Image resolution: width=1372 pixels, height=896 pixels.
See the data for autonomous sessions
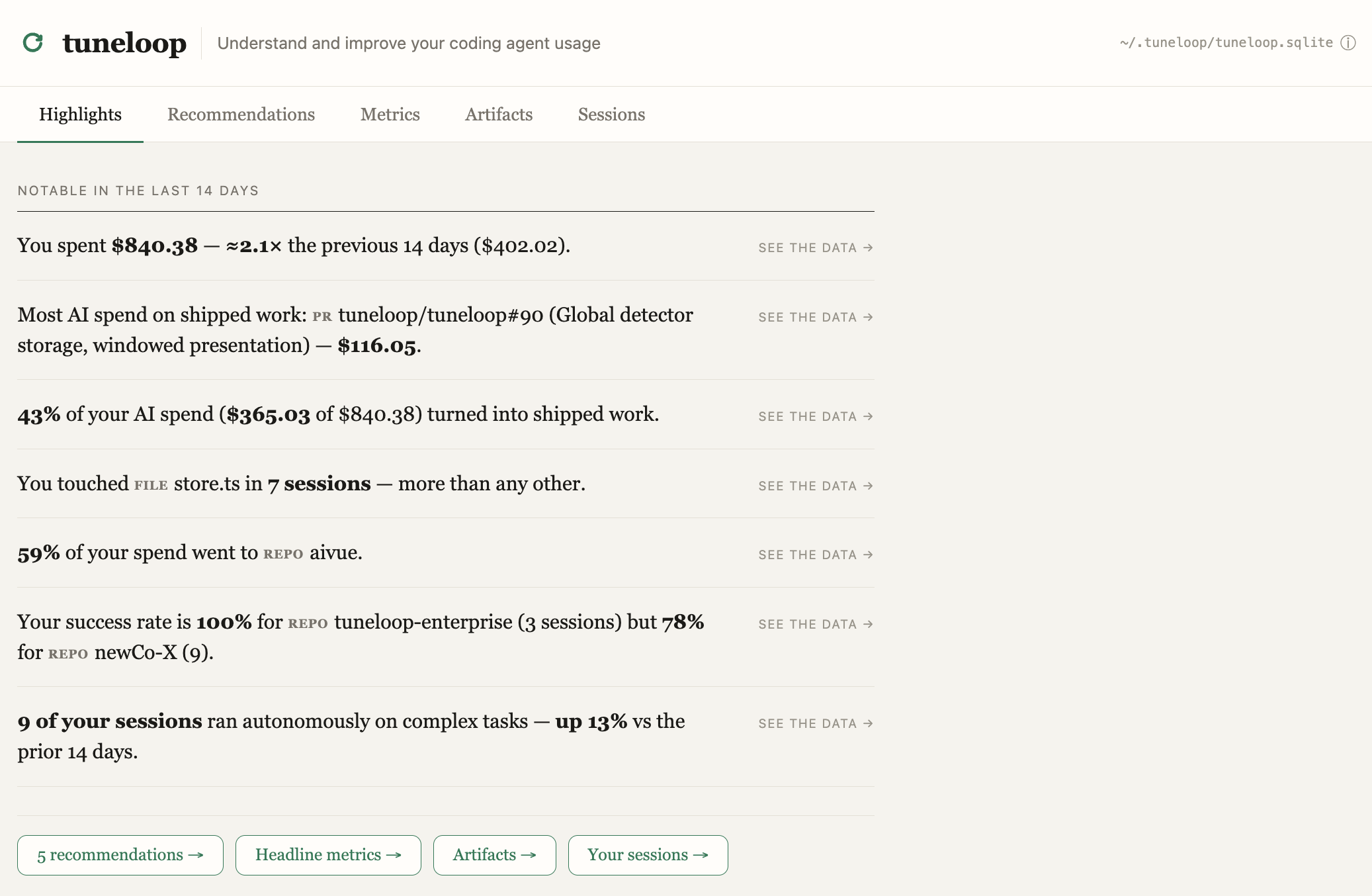[x=816, y=723]
